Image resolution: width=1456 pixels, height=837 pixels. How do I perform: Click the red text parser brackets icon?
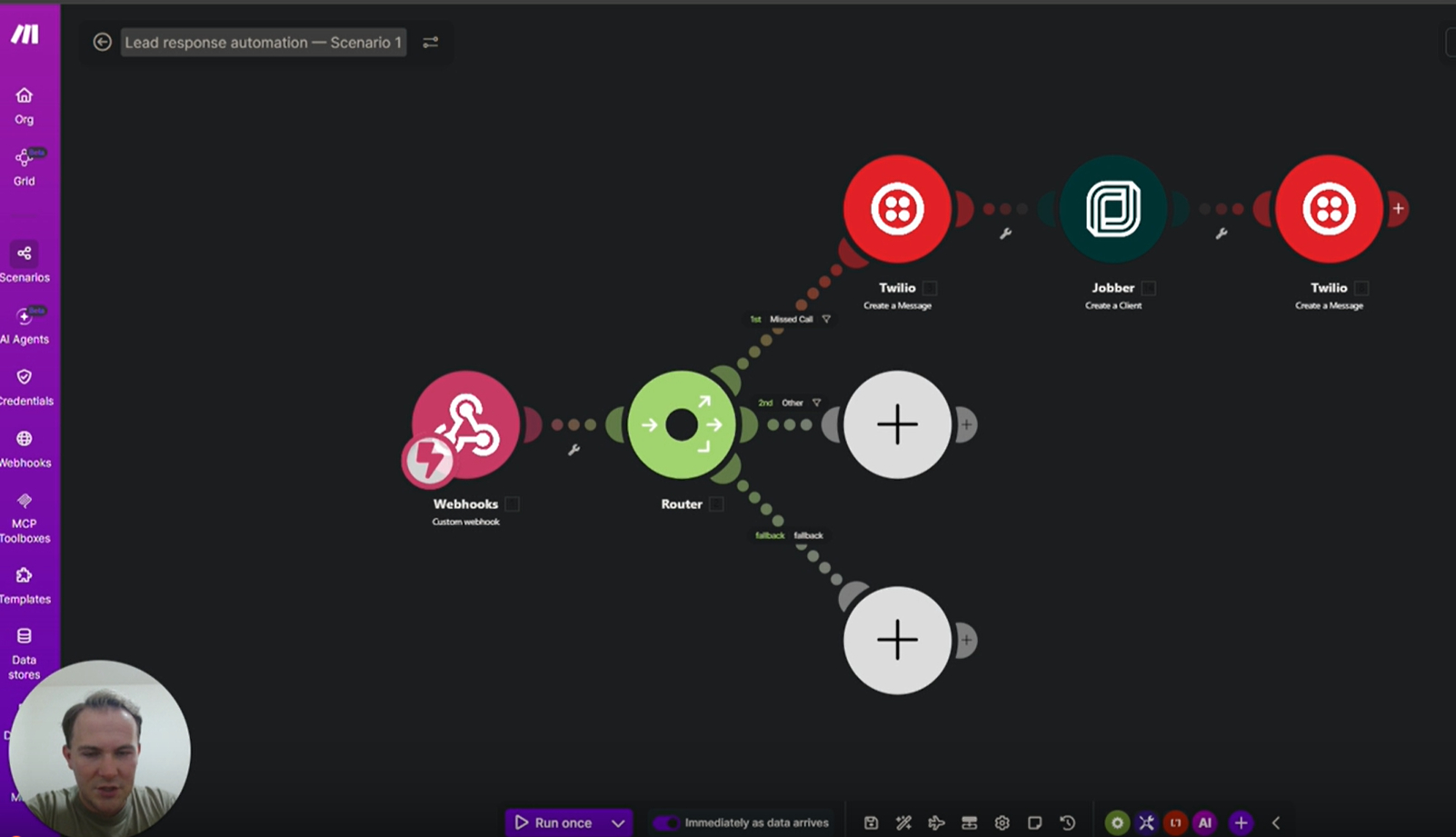point(1176,822)
